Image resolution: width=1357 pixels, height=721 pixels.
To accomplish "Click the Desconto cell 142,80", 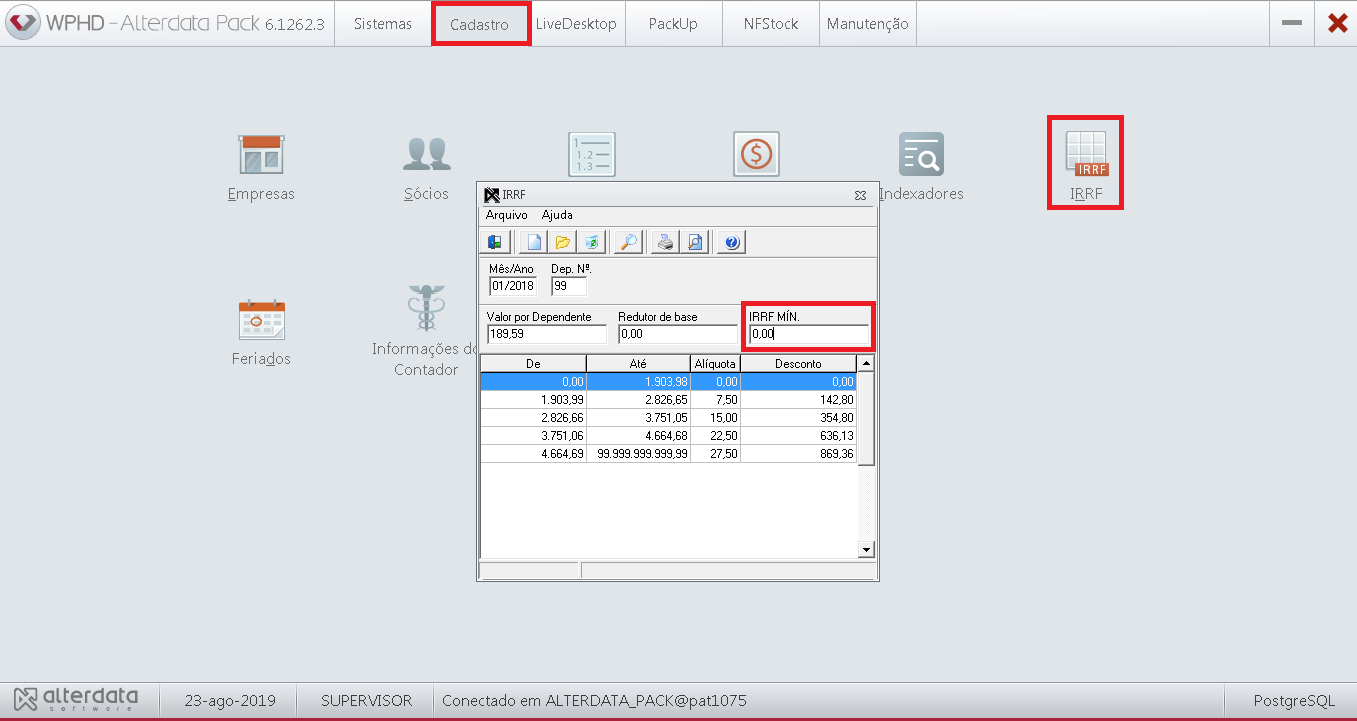I will click(x=798, y=399).
